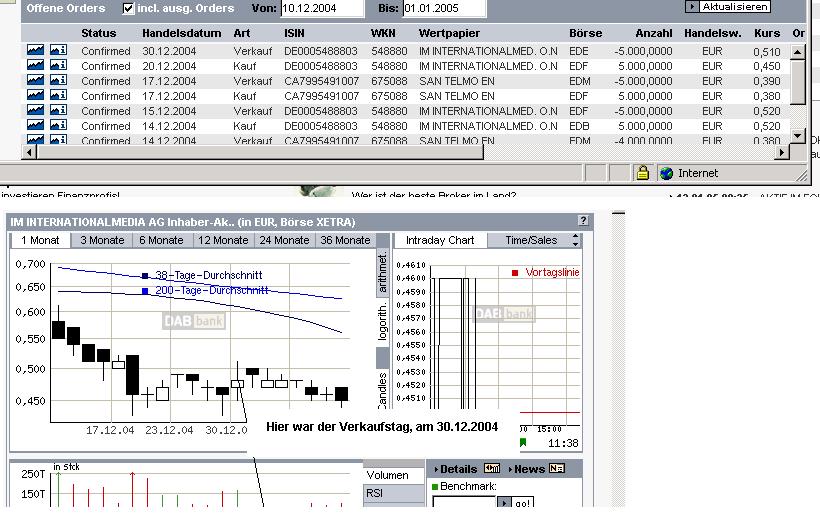Open info icon for 17.12.2004 SAN TELMO Verkauf row

59,80
